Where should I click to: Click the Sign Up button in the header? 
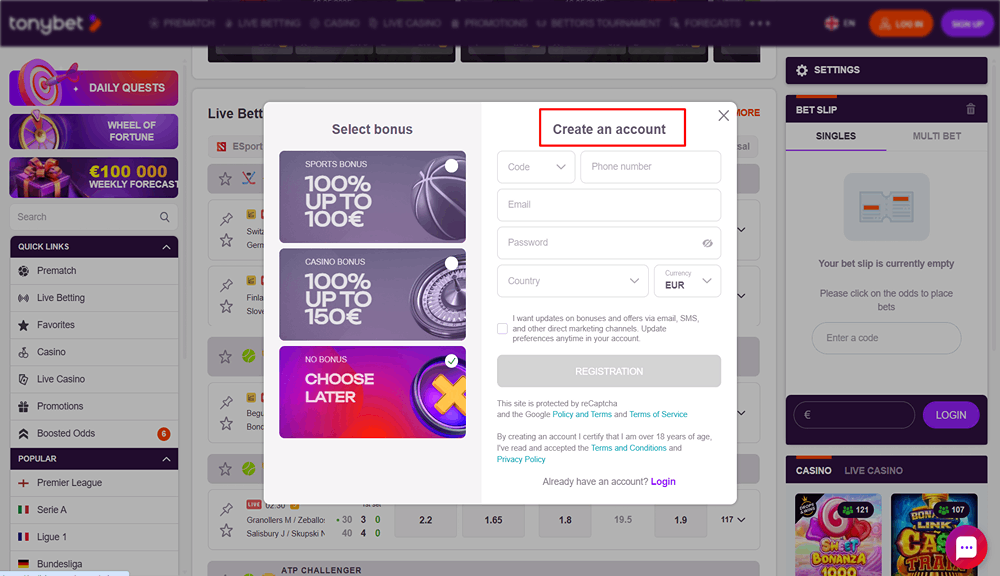point(967,24)
